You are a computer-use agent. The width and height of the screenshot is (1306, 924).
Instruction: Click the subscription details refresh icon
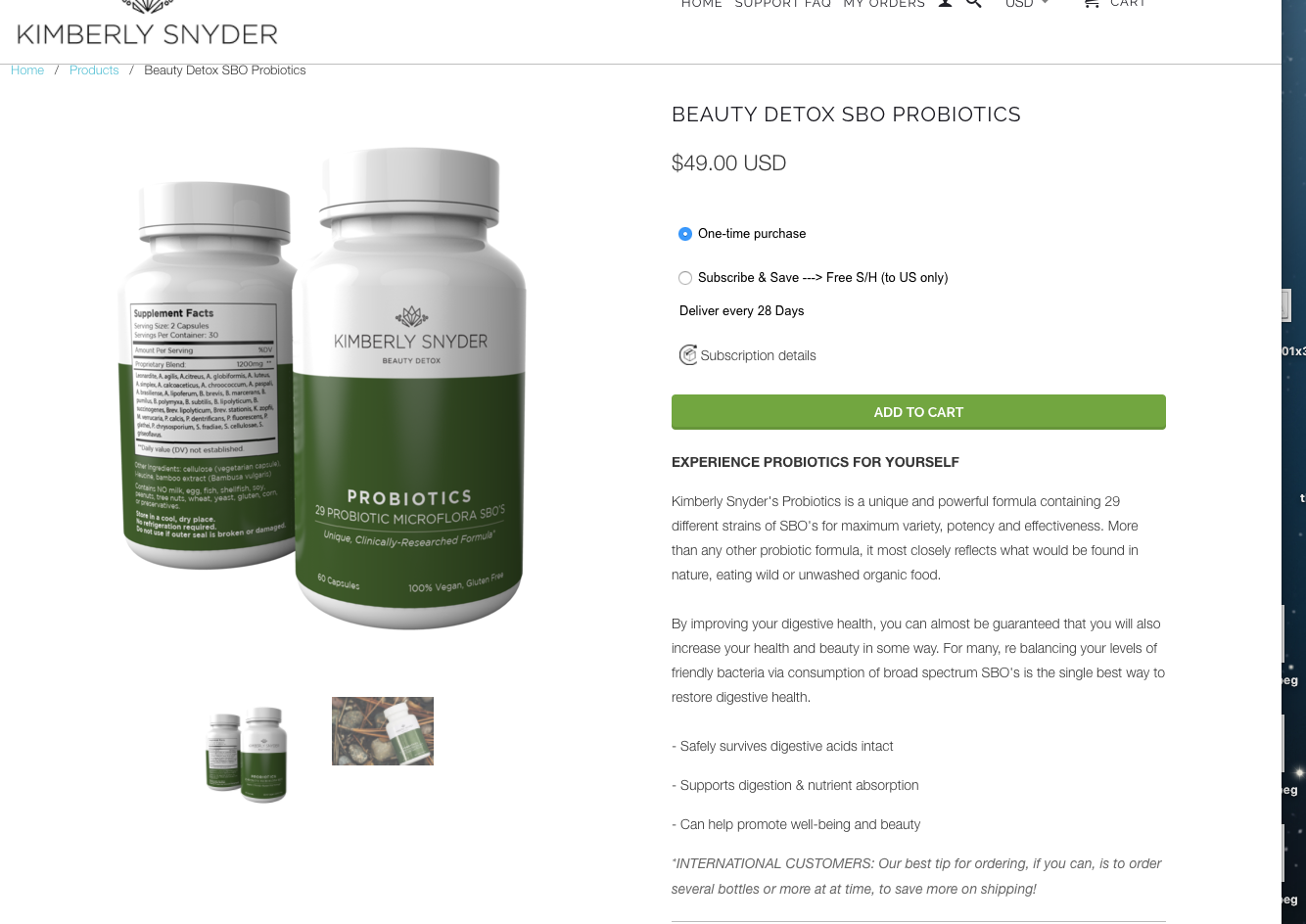688,354
